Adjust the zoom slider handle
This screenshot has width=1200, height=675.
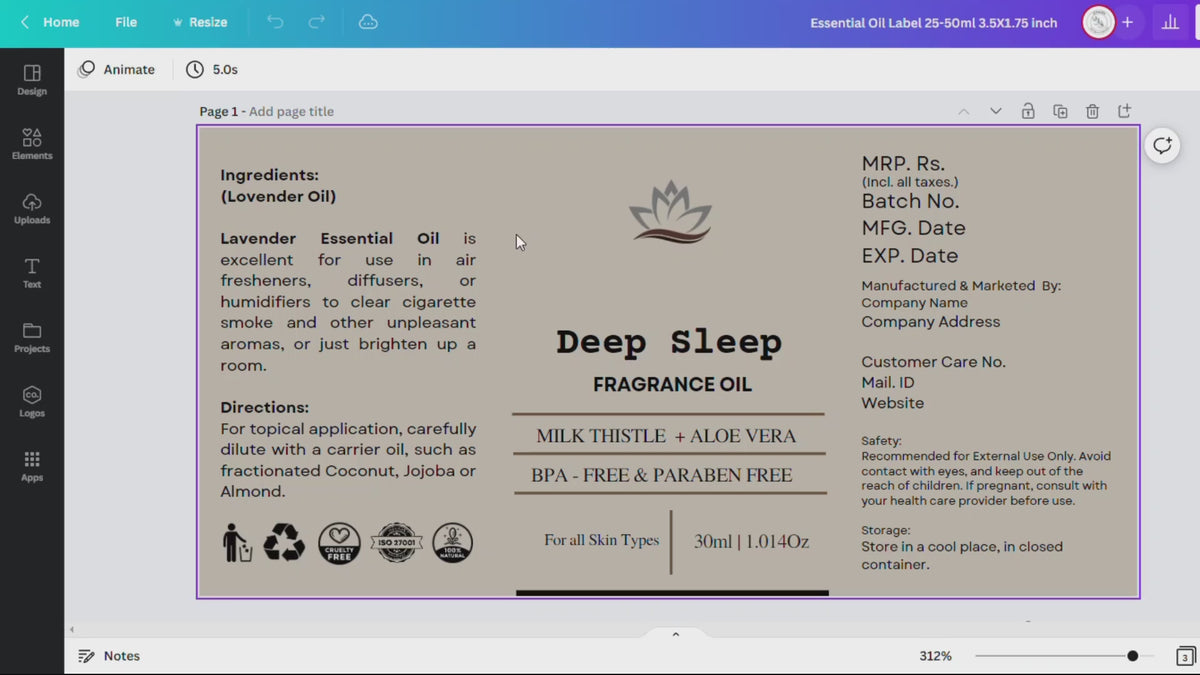(1132, 656)
